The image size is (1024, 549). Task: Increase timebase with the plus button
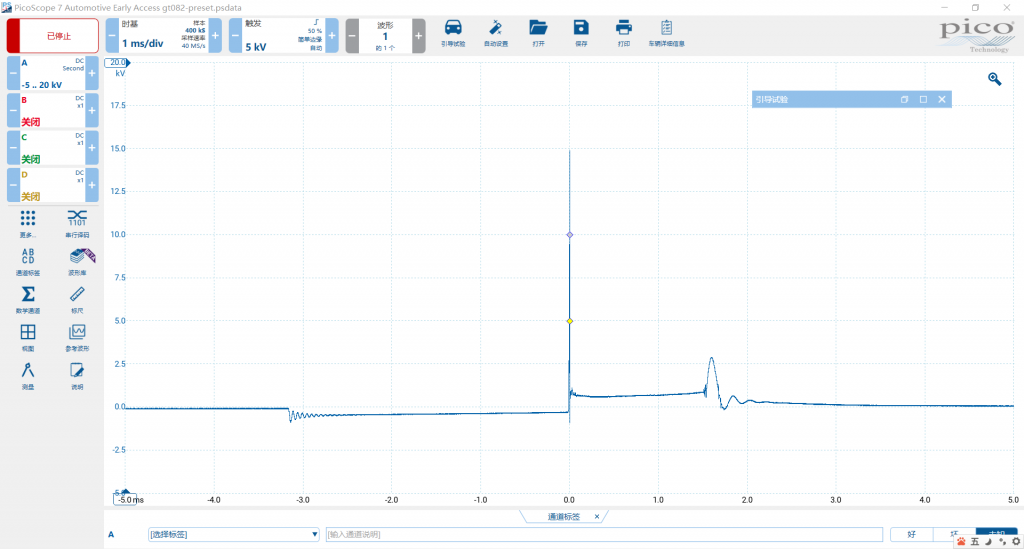coord(214,36)
